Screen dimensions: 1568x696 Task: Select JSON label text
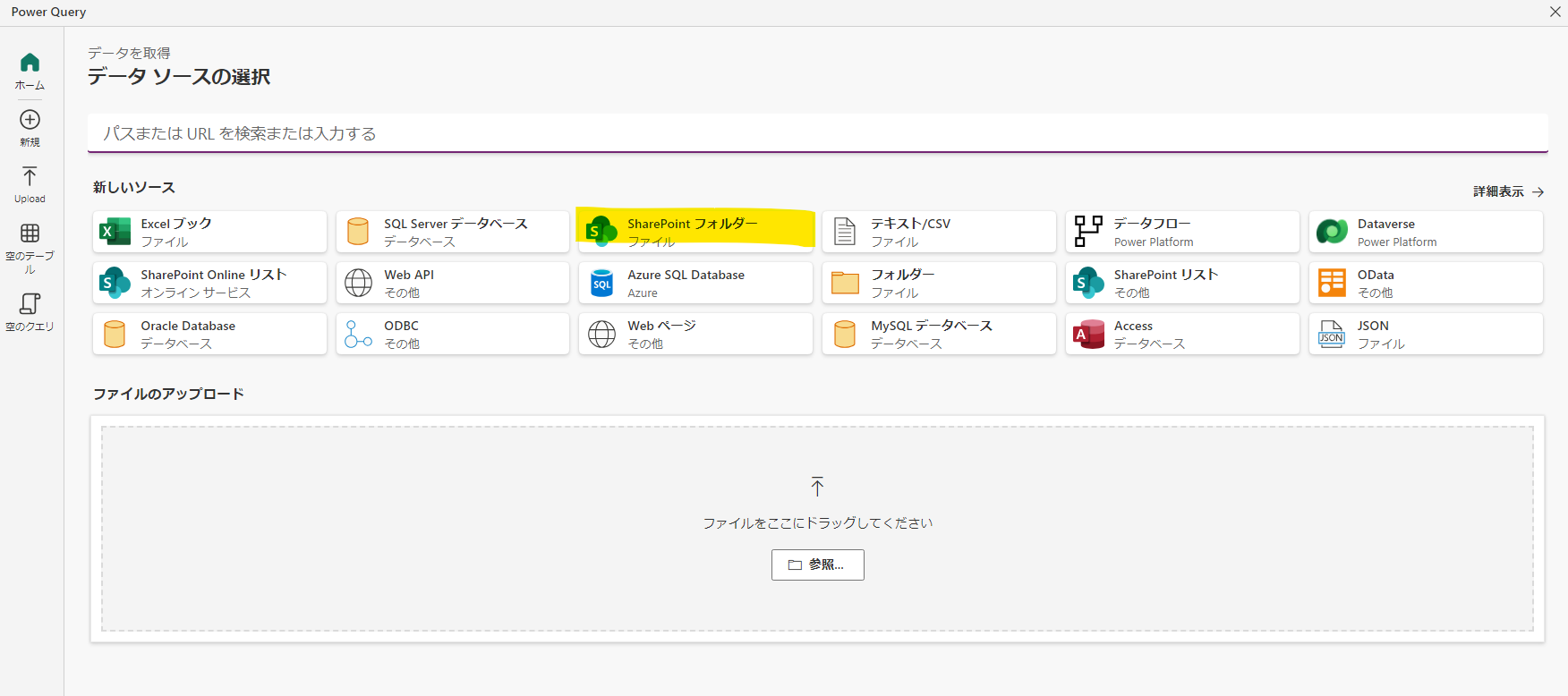[x=1373, y=326]
